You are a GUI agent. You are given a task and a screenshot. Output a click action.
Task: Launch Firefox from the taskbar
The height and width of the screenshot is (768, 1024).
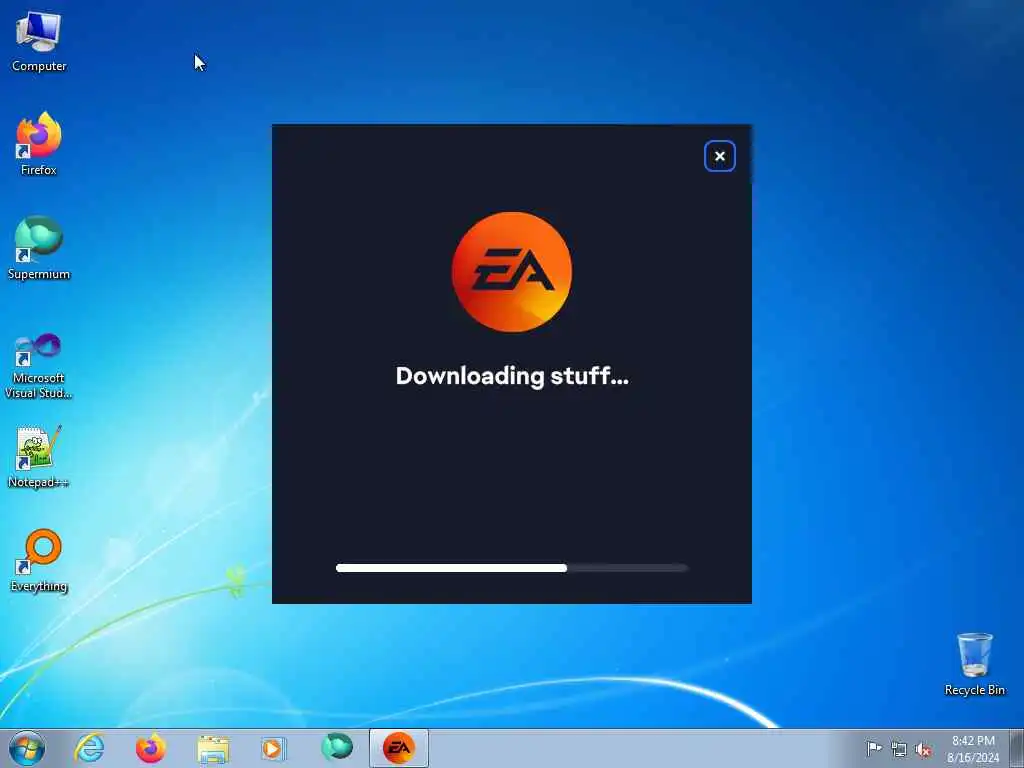[x=151, y=748]
